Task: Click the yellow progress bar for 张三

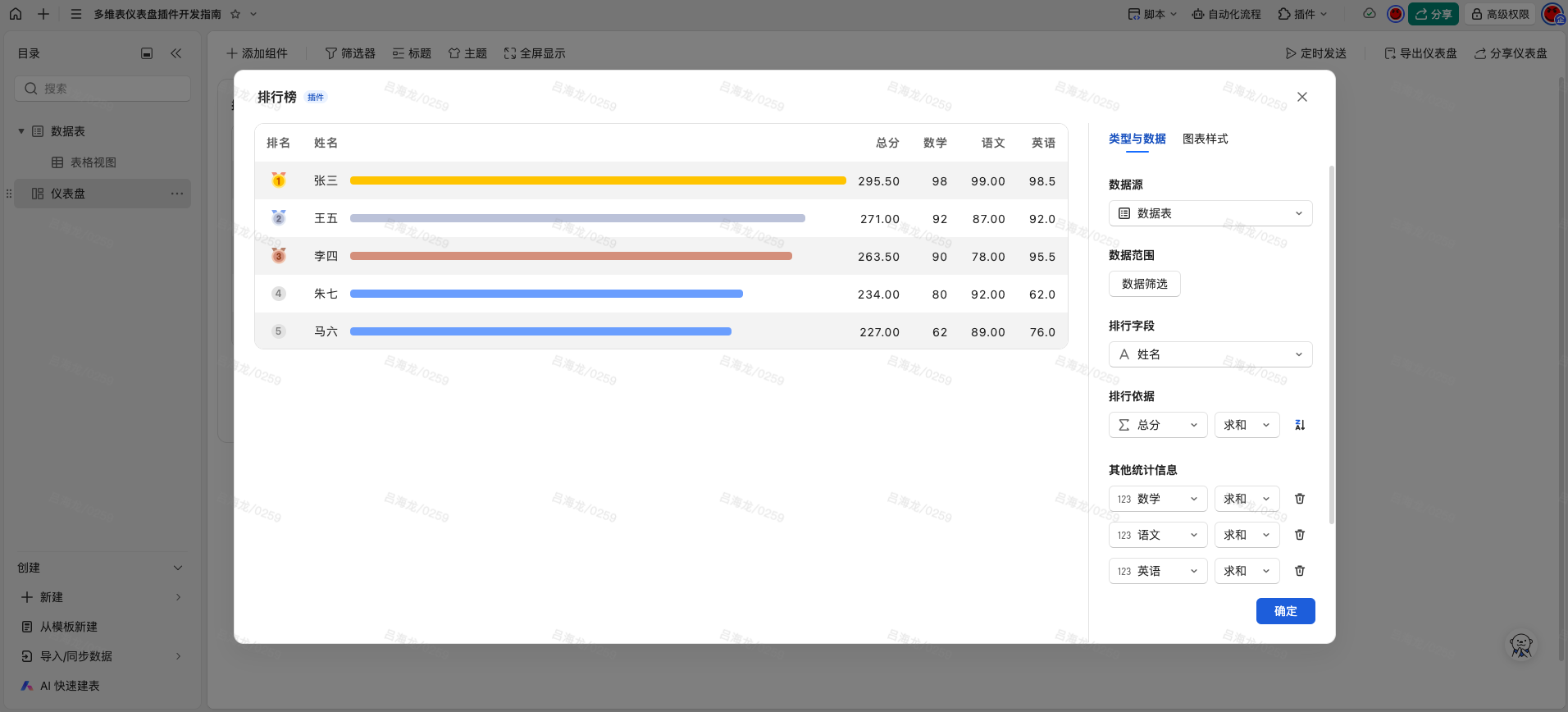Action: point(597,180)
